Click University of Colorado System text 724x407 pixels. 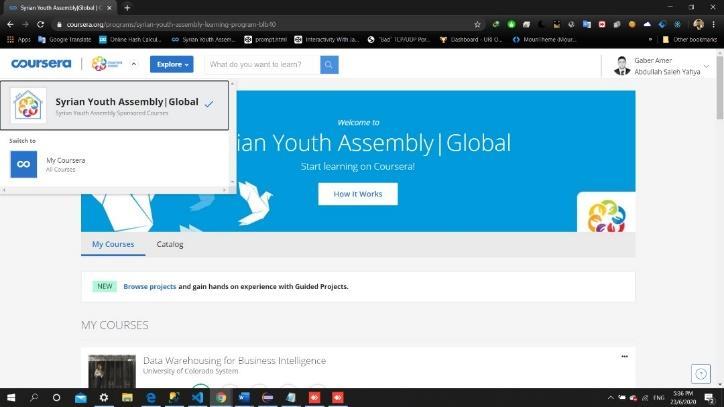tap(191, 371)
